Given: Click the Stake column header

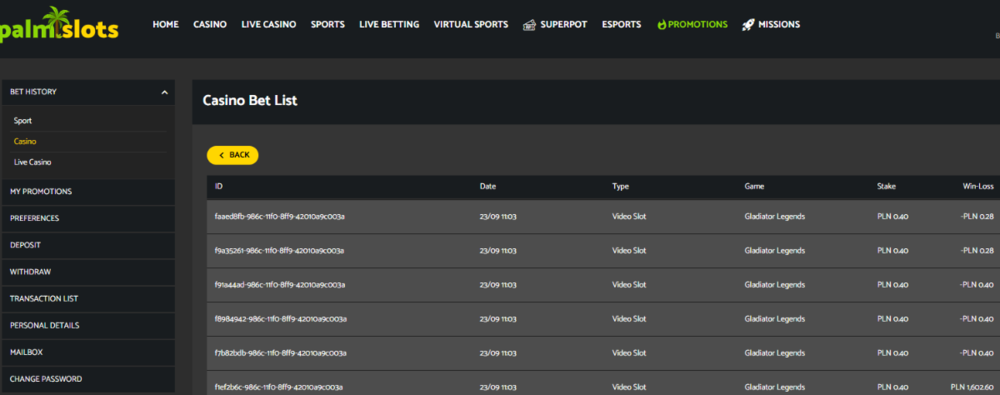Looking at the screenshot, I should pos(886,187).
